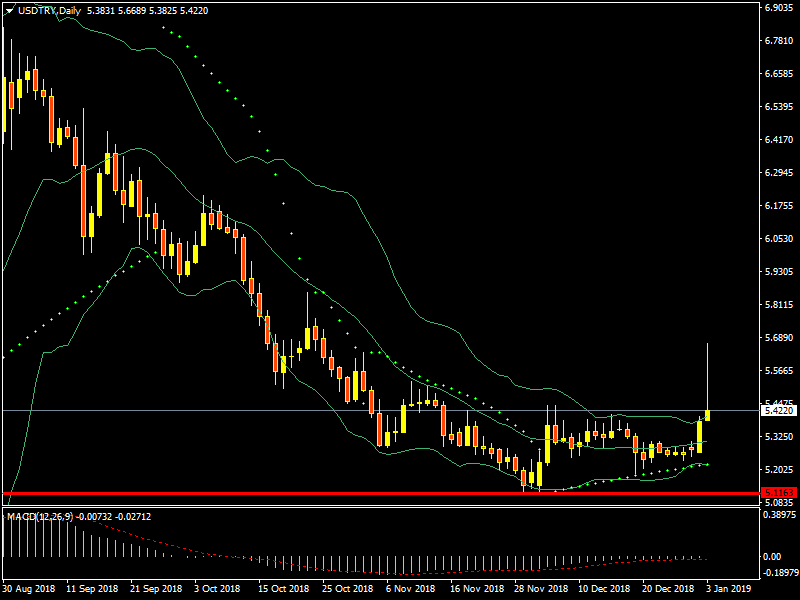Click the 0.38975 MACD scale value
The image size is (800, 600).
click(778, 514)
